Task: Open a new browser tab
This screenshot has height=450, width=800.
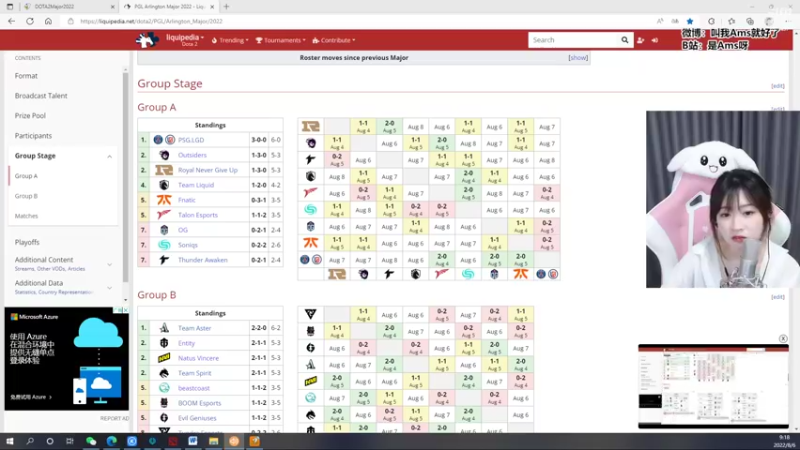Action: pyautogui.click(x=226, y=7)
